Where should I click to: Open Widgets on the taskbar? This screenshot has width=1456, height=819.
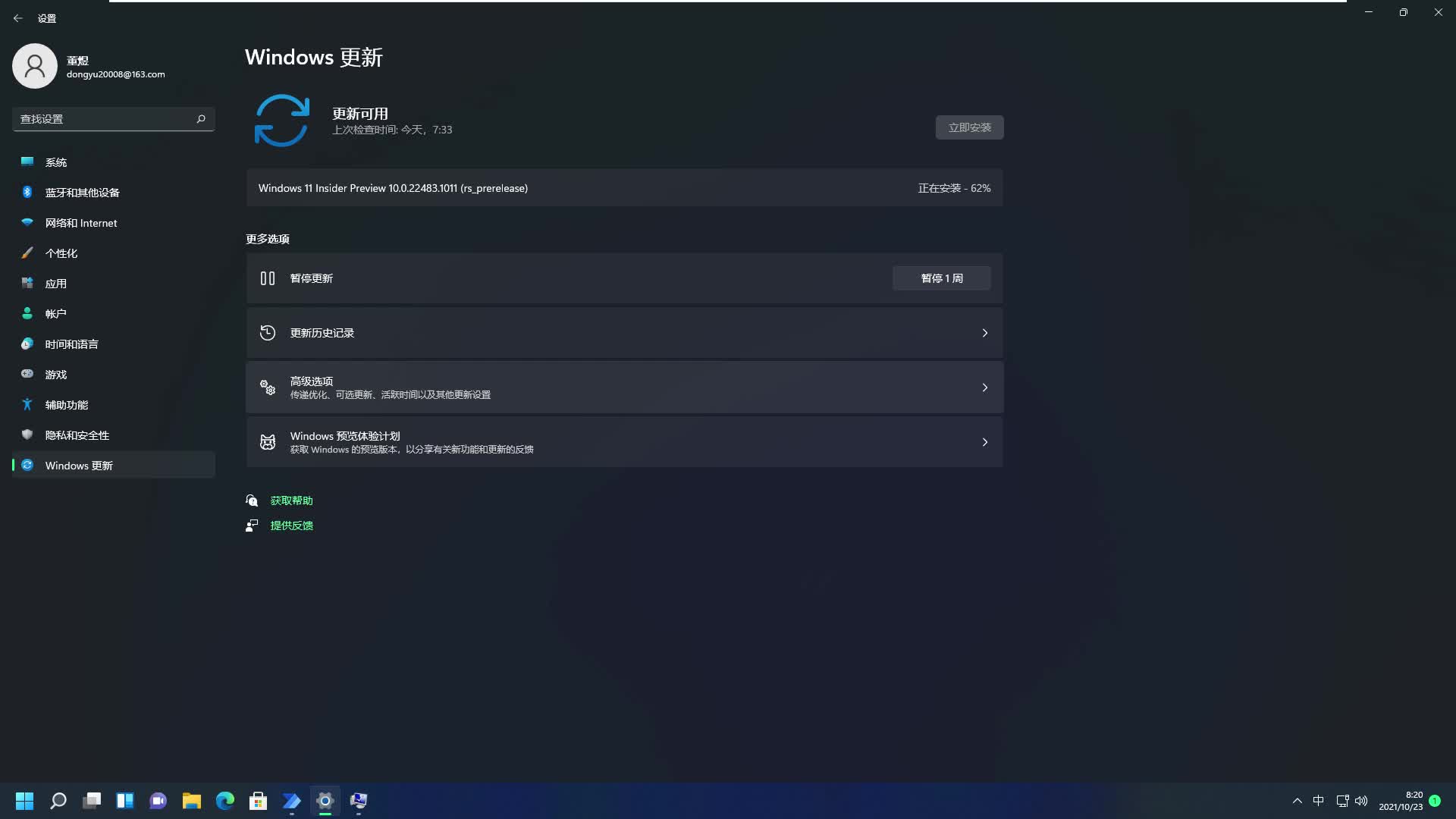(x=125, y=801)
